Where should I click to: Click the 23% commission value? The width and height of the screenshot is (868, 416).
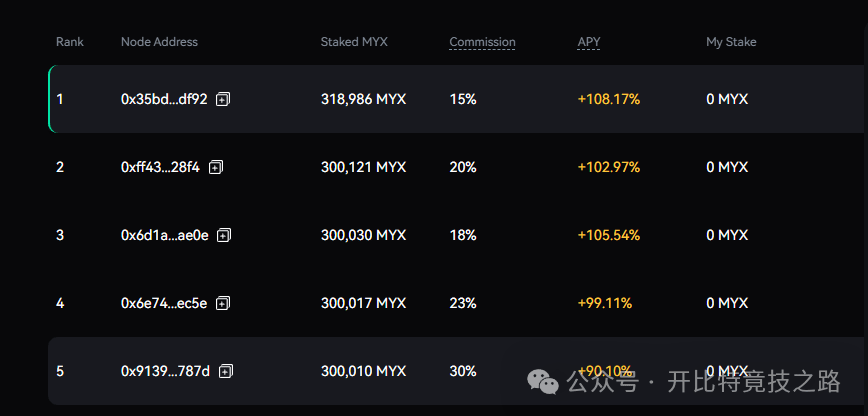463,303
